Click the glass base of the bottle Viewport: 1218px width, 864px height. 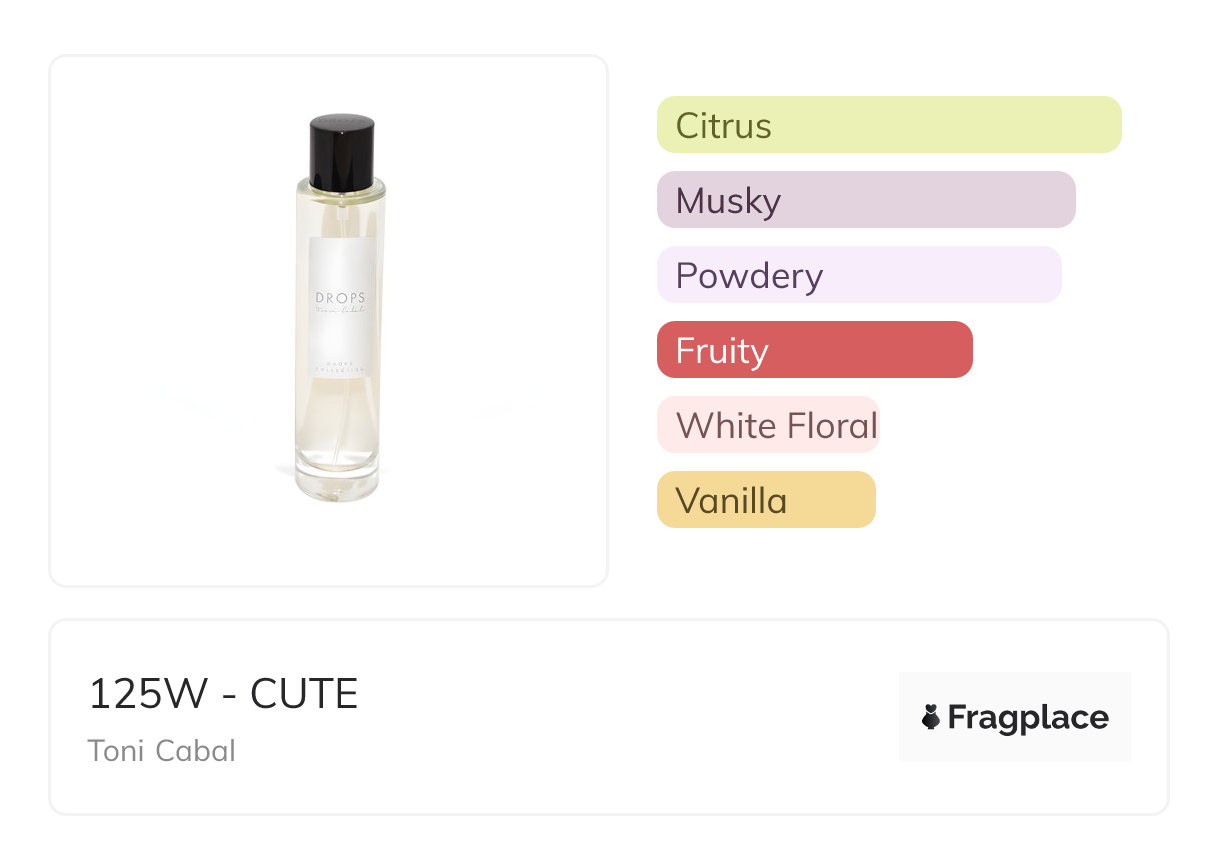337,480
